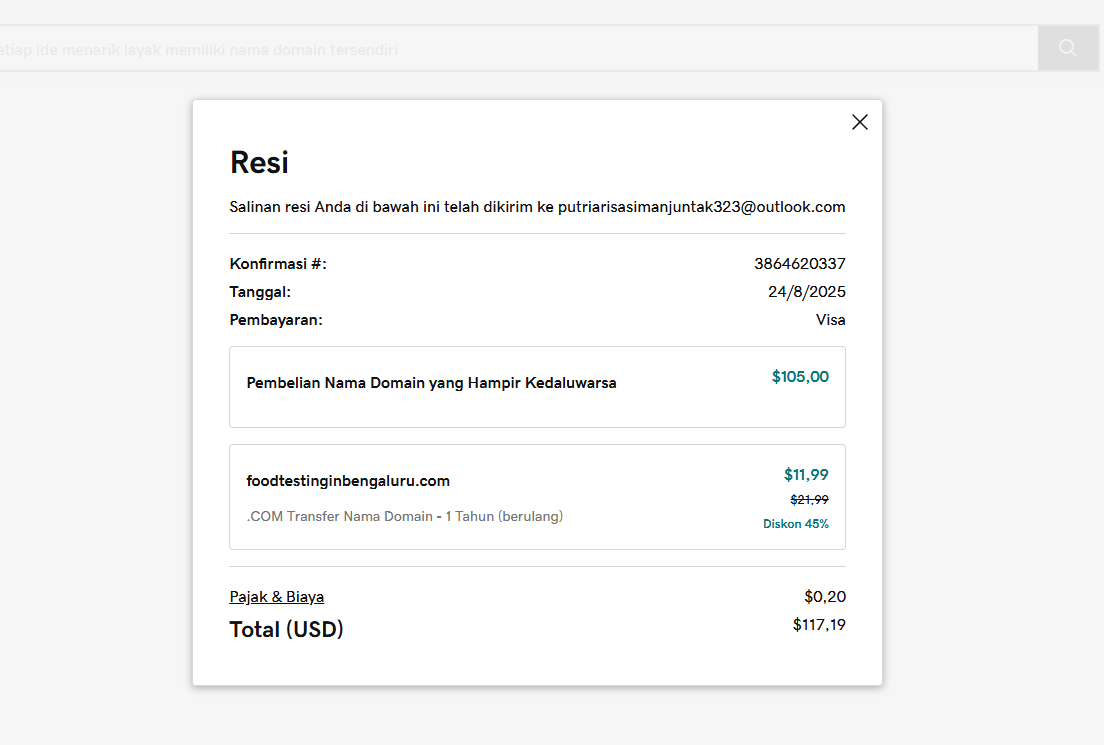Click the .COM Transfer Nama Domain description
The image size is (1104, 745).
click(404, 517)
